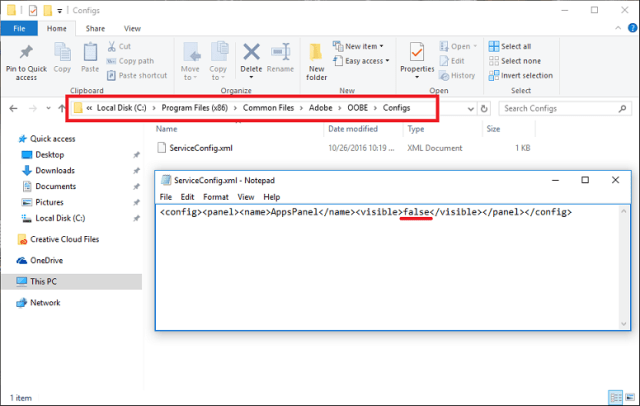Viewport: 640px width, 406px height.
Task: Sort by the Name column header
Action: [x=167, y=129]
